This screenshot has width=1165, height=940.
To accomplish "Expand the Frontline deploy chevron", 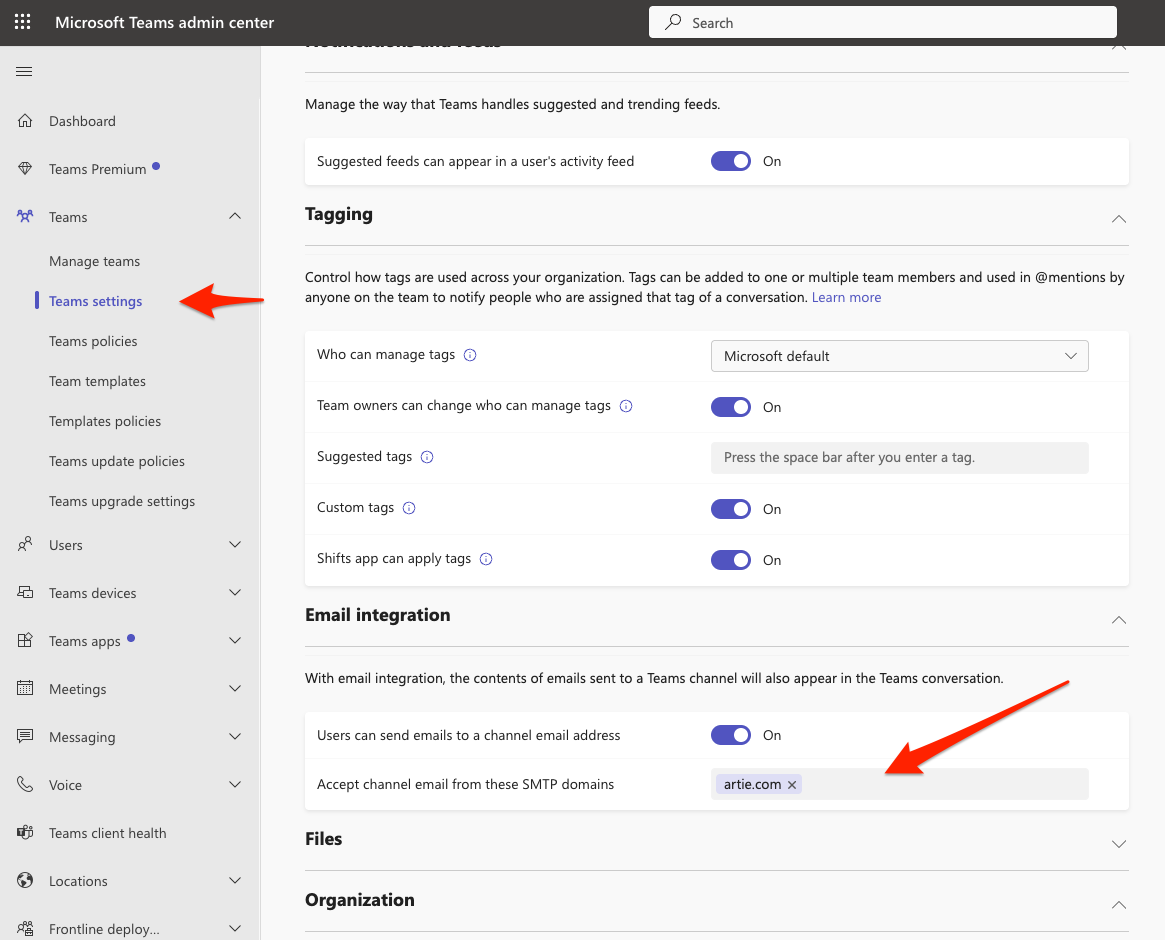I will [235, 928].
